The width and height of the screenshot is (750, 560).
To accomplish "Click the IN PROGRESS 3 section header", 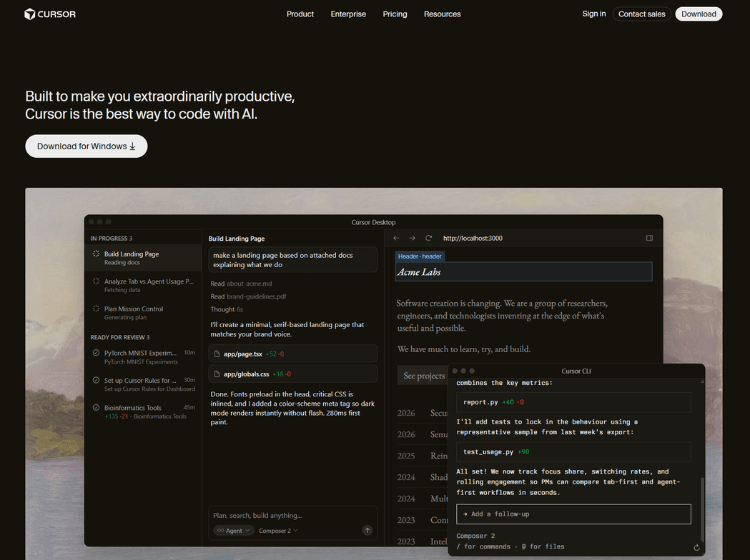I will click(x=111, y=238).
